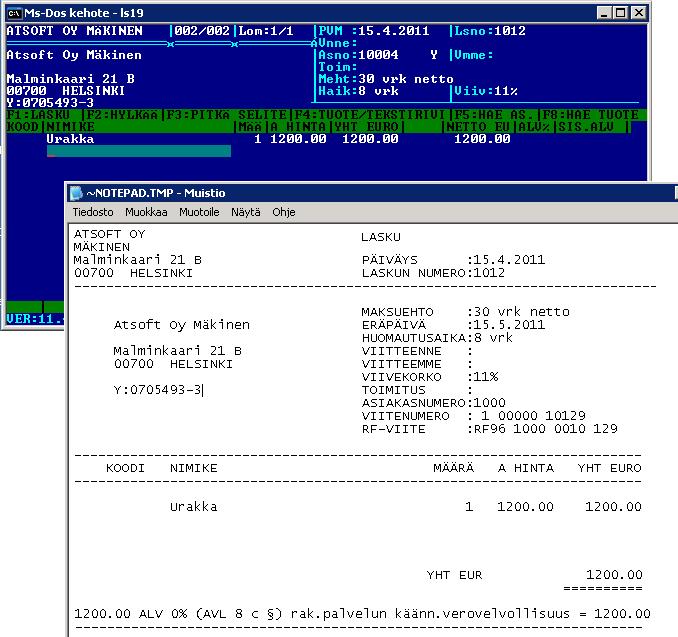Click recipient name Atsoft Oy Mäkinen in Muistio
Screen dimensions: 678x637
182,325
